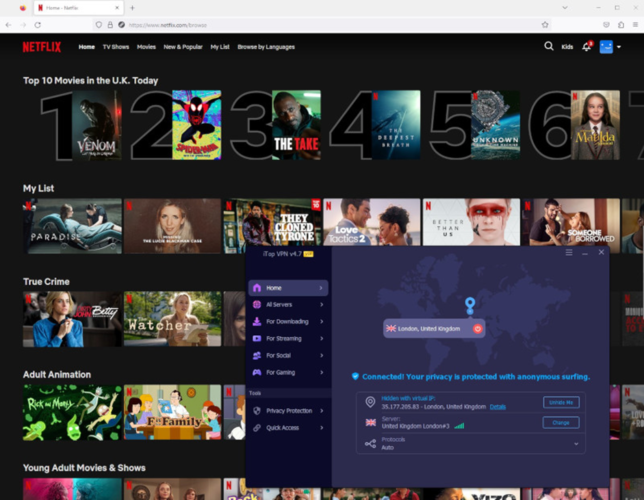
Task: Click the site padlock icon
Action: coord(110,25)
